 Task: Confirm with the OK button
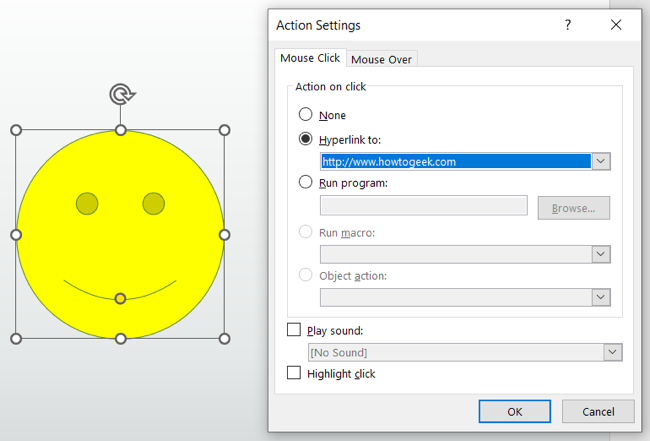(x=514, y=412)
